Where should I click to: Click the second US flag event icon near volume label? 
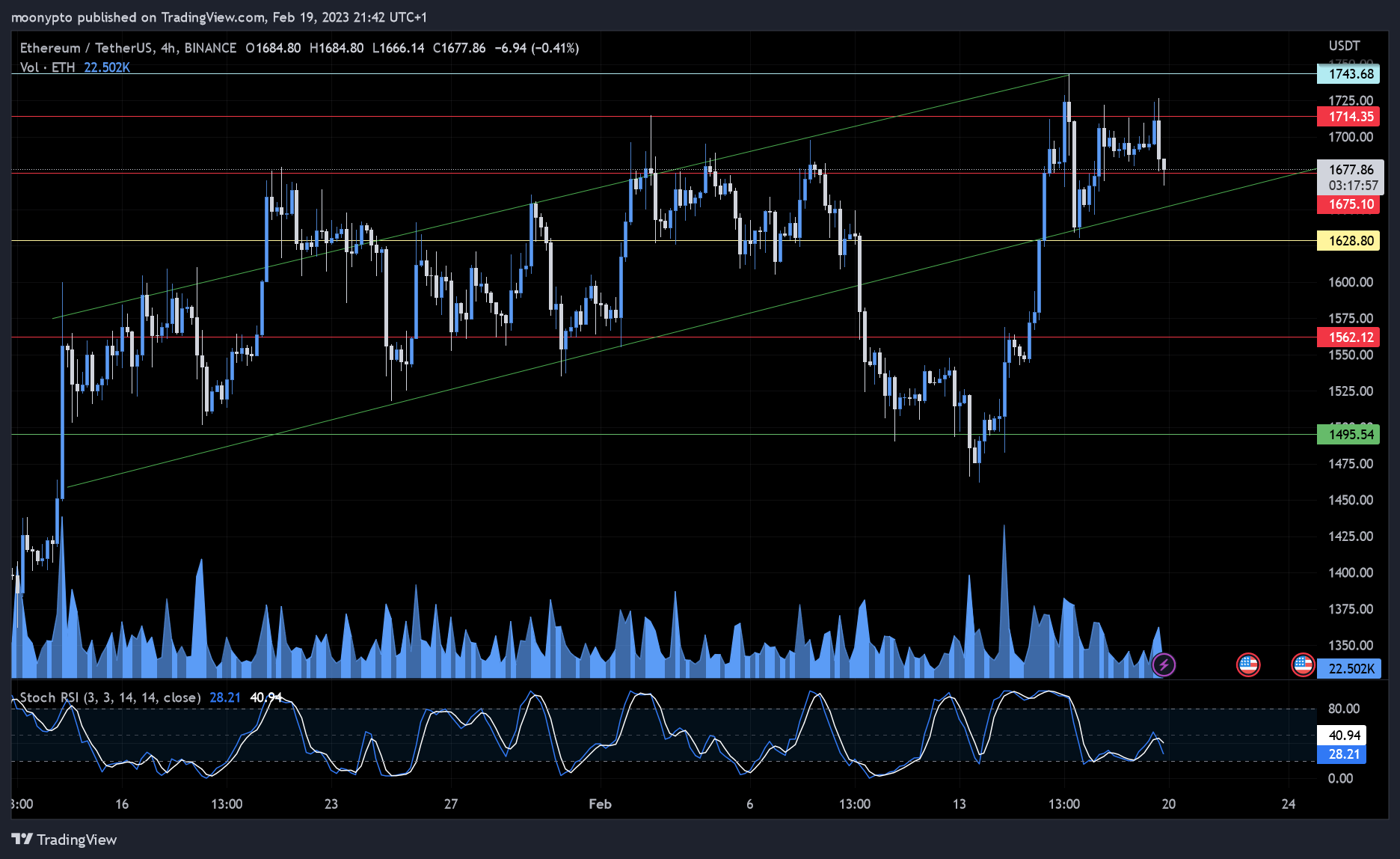coord(1303,664)
